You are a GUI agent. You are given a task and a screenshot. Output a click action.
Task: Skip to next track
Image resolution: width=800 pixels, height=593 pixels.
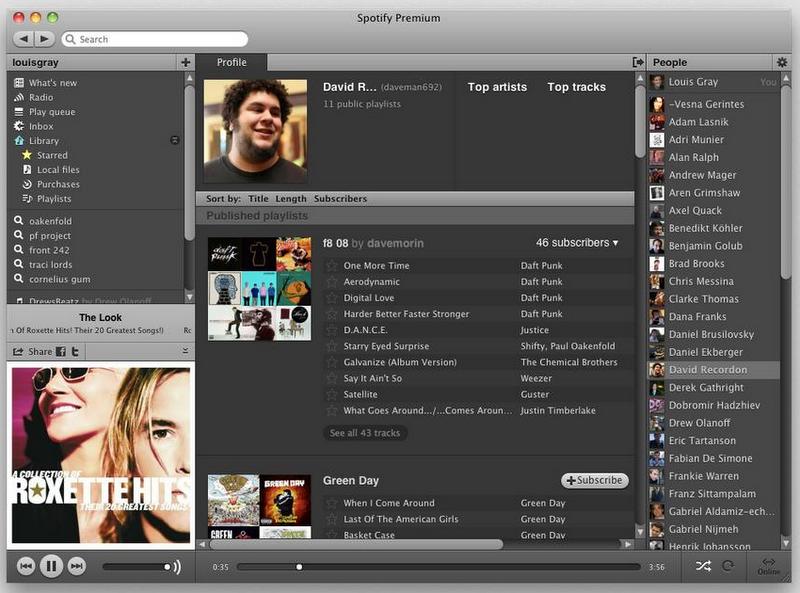pos(77,566)
